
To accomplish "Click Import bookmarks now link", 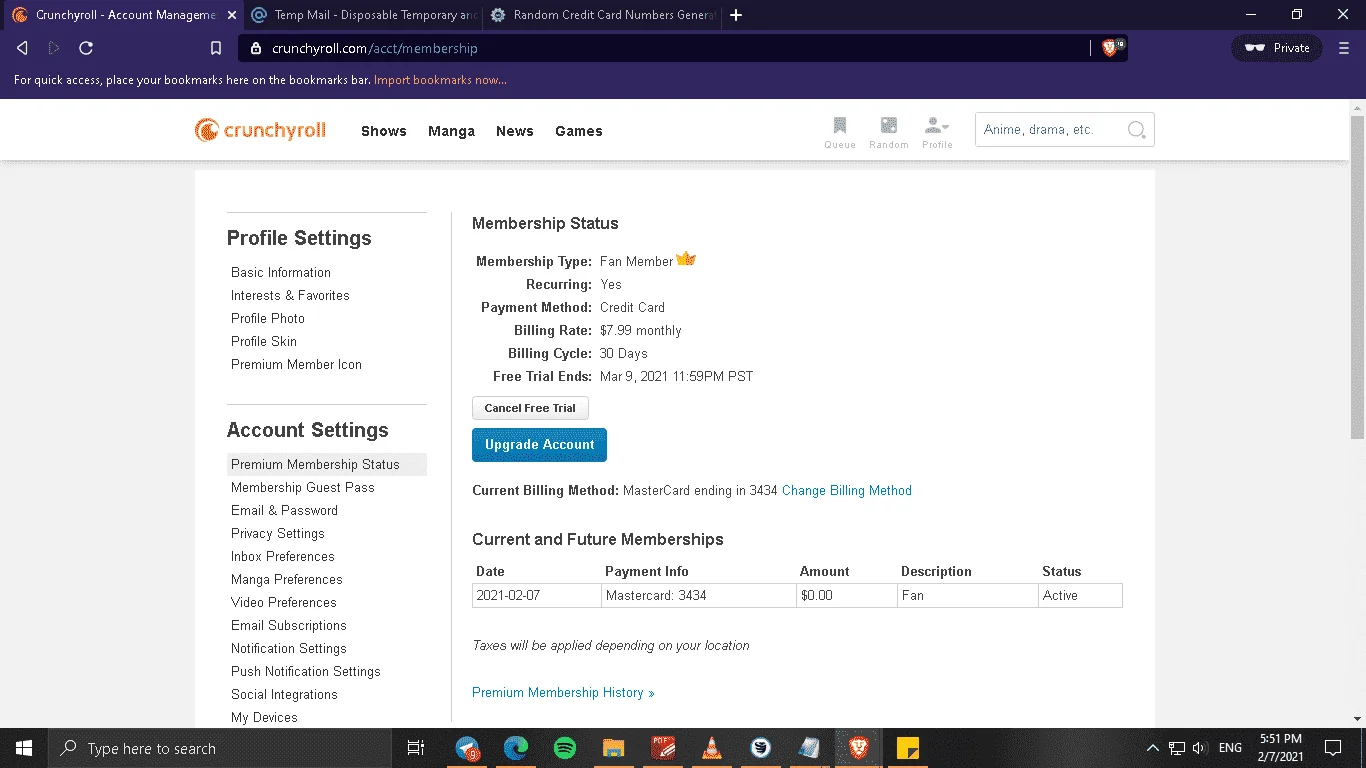I will 440,80.
